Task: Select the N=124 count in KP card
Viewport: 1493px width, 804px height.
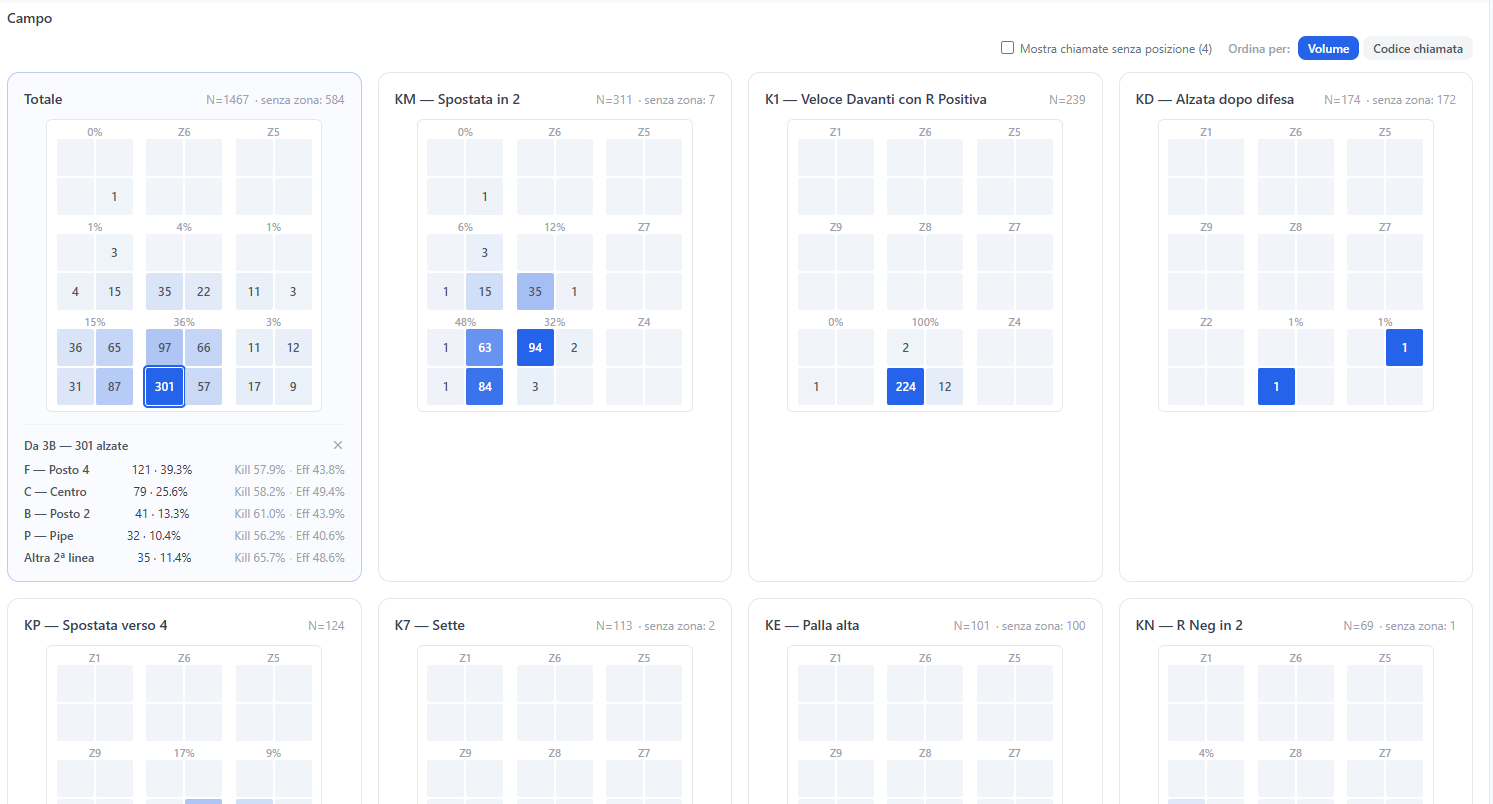Action: [326, 626]
